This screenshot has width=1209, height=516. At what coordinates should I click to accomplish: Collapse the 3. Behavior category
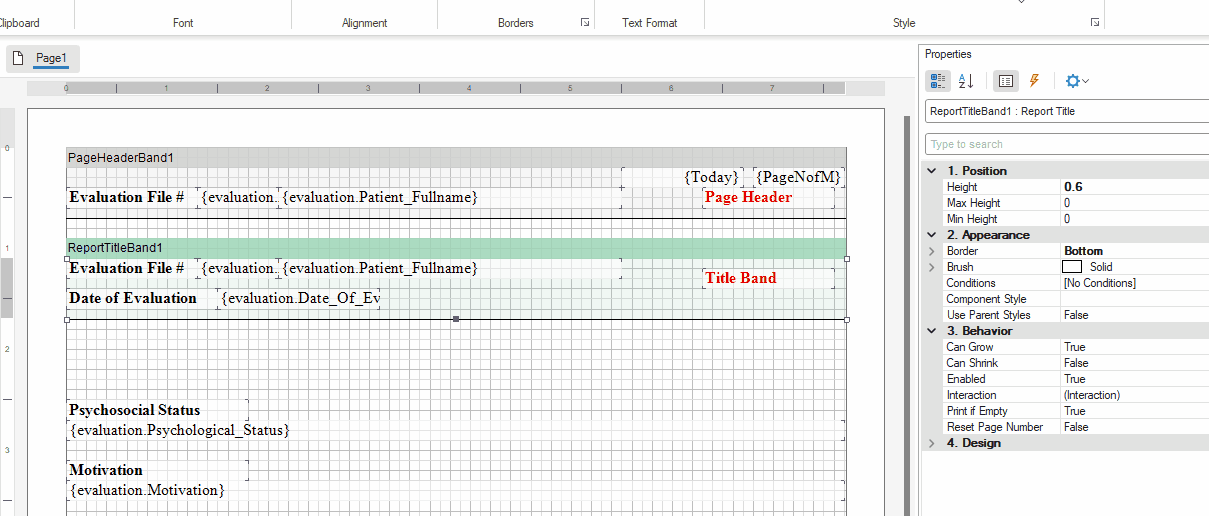934,331
